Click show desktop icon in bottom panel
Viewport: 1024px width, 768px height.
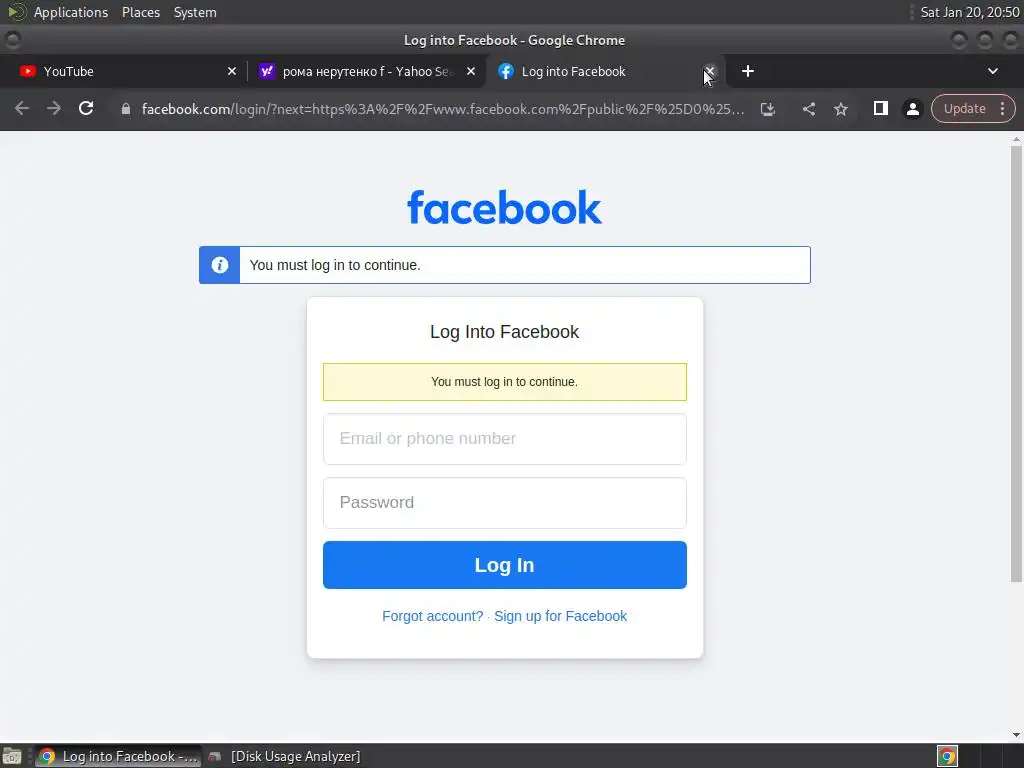(x=12, y=756)
